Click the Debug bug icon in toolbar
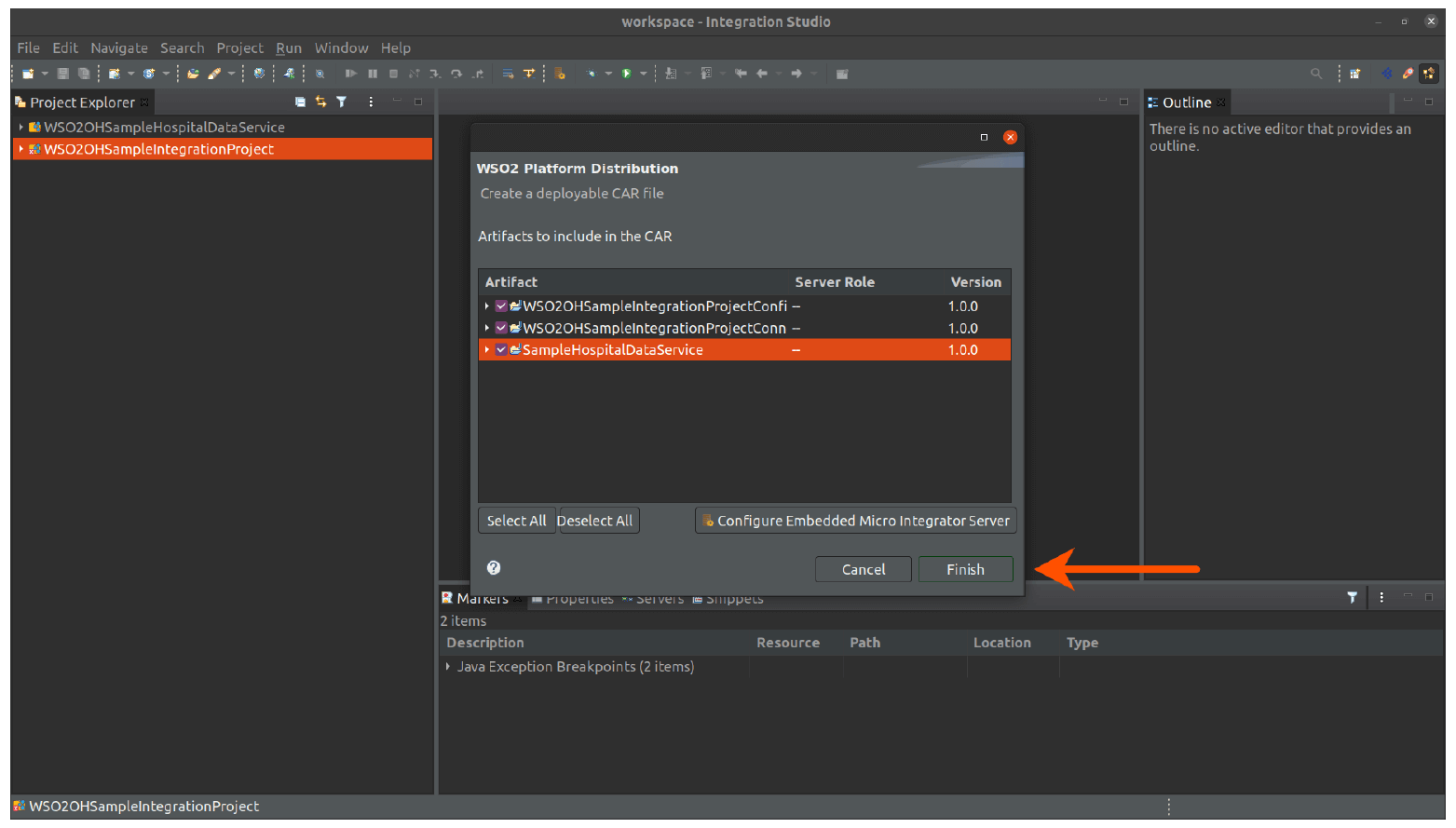 [591, 74]
